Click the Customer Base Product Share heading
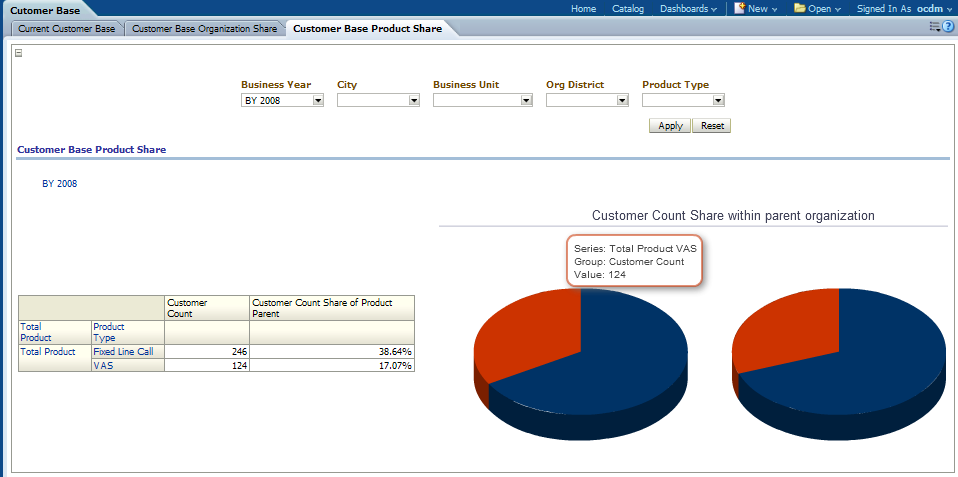Image resolution: width=958 pixels, height=477 pixels. point(92,149)
